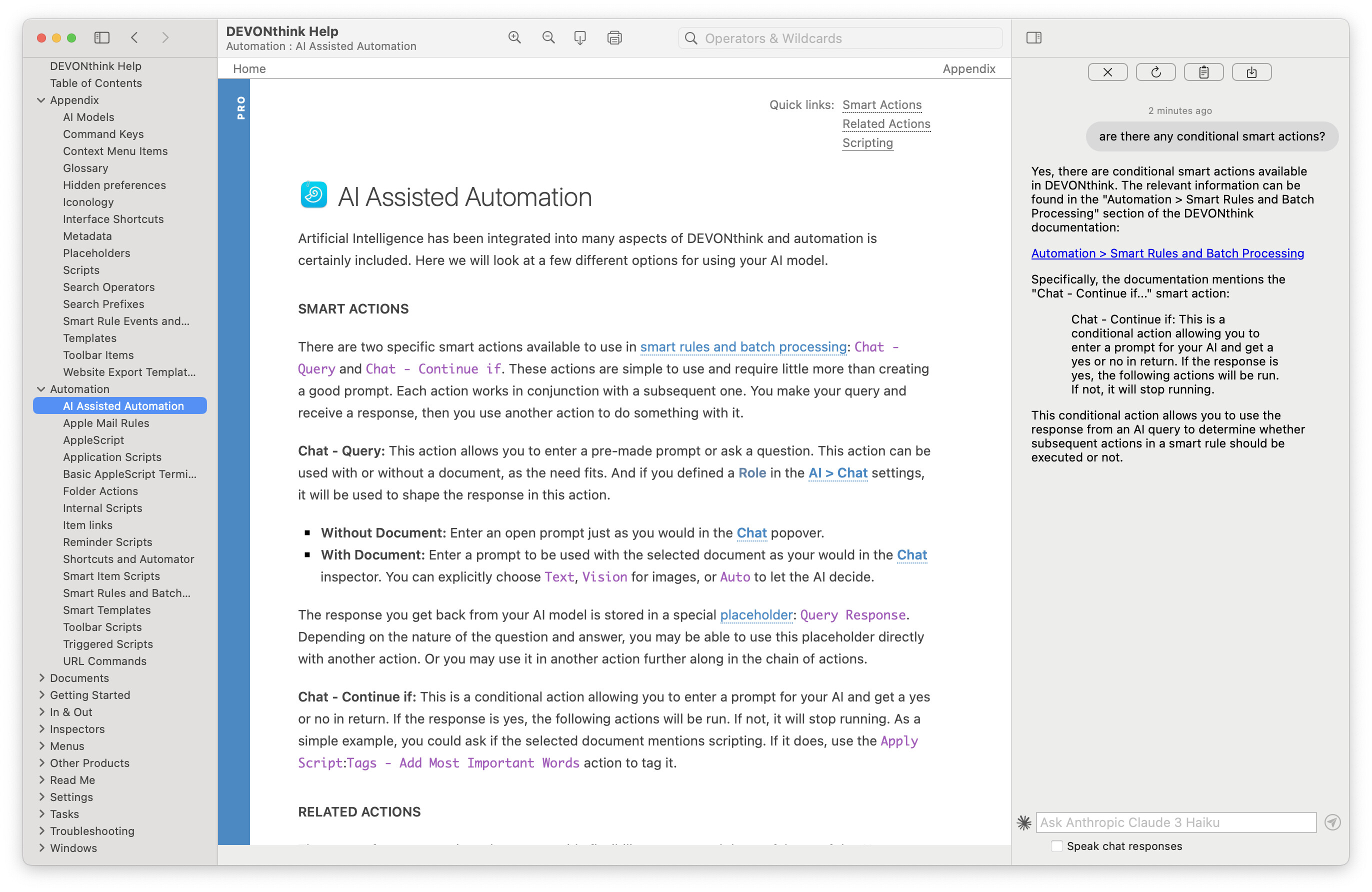This screenshot has height=892, width=1372.
Task: Enable Speak chat responses checkbox
Action: tap(1056, 846)
